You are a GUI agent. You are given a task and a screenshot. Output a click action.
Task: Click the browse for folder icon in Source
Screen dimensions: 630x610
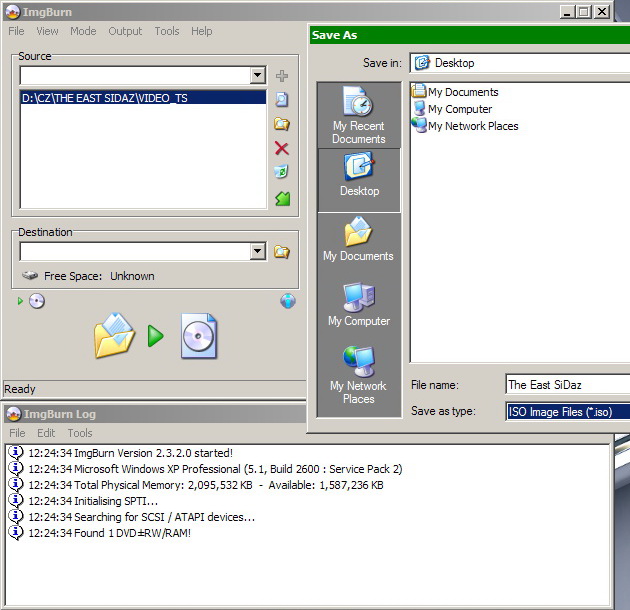pos(282,124)
